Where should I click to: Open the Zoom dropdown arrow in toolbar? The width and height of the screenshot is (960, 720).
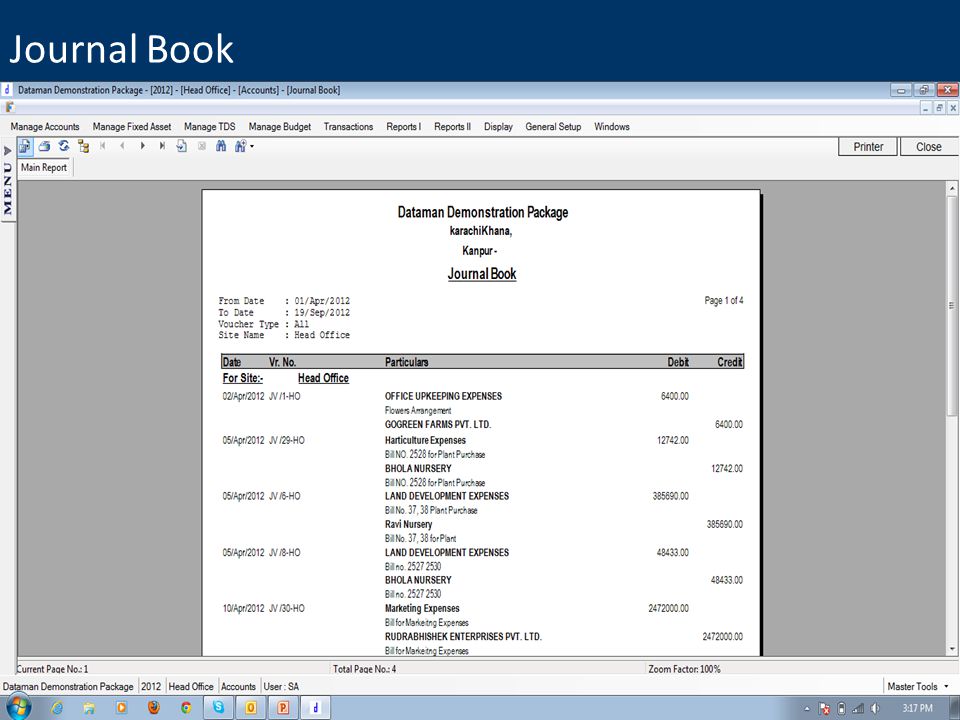tap(252, 146)
